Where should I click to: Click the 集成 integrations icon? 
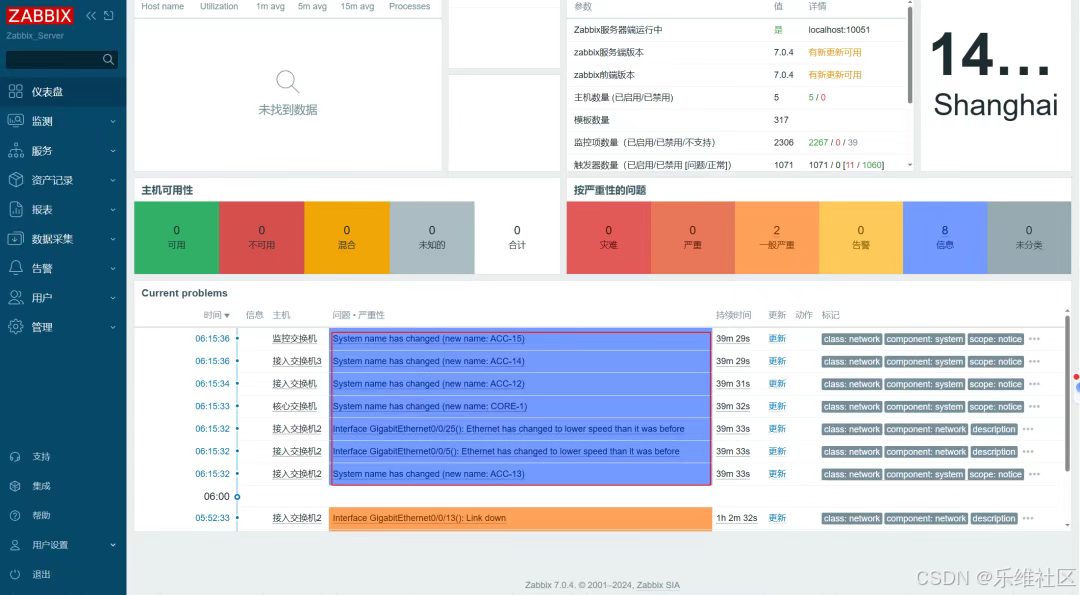[15, 486]
